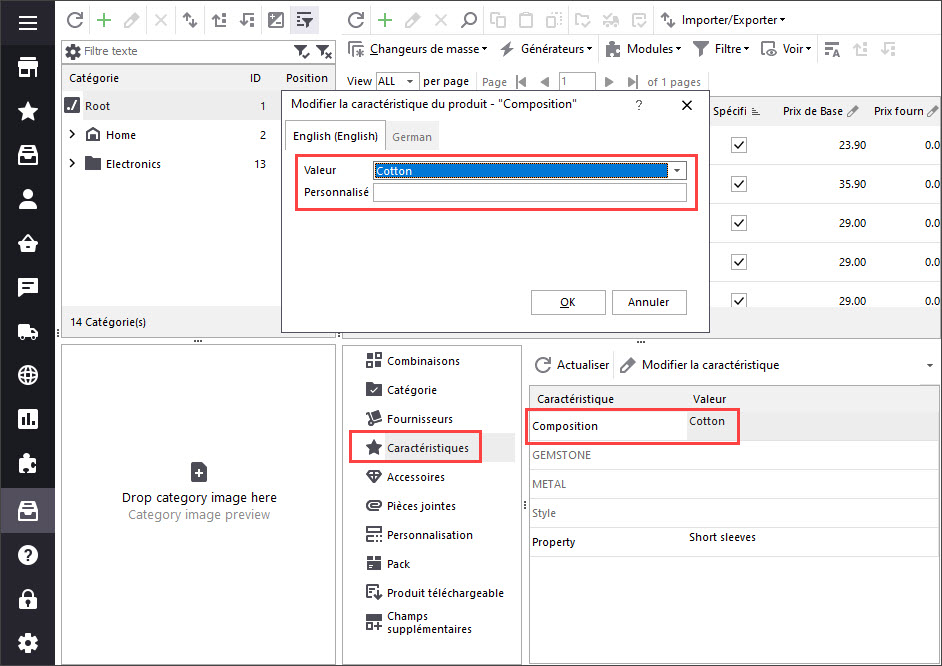Viewport: 942px width, 666px height.
Task: Select the Root category row
Action: 171,106
